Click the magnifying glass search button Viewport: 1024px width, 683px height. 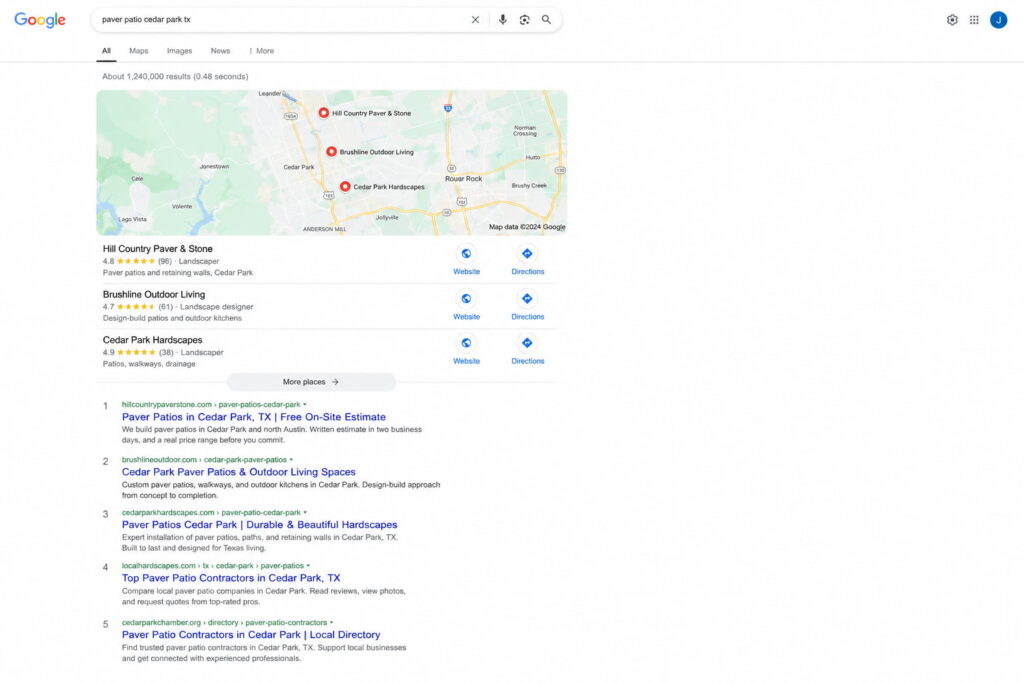pos(546,20)
